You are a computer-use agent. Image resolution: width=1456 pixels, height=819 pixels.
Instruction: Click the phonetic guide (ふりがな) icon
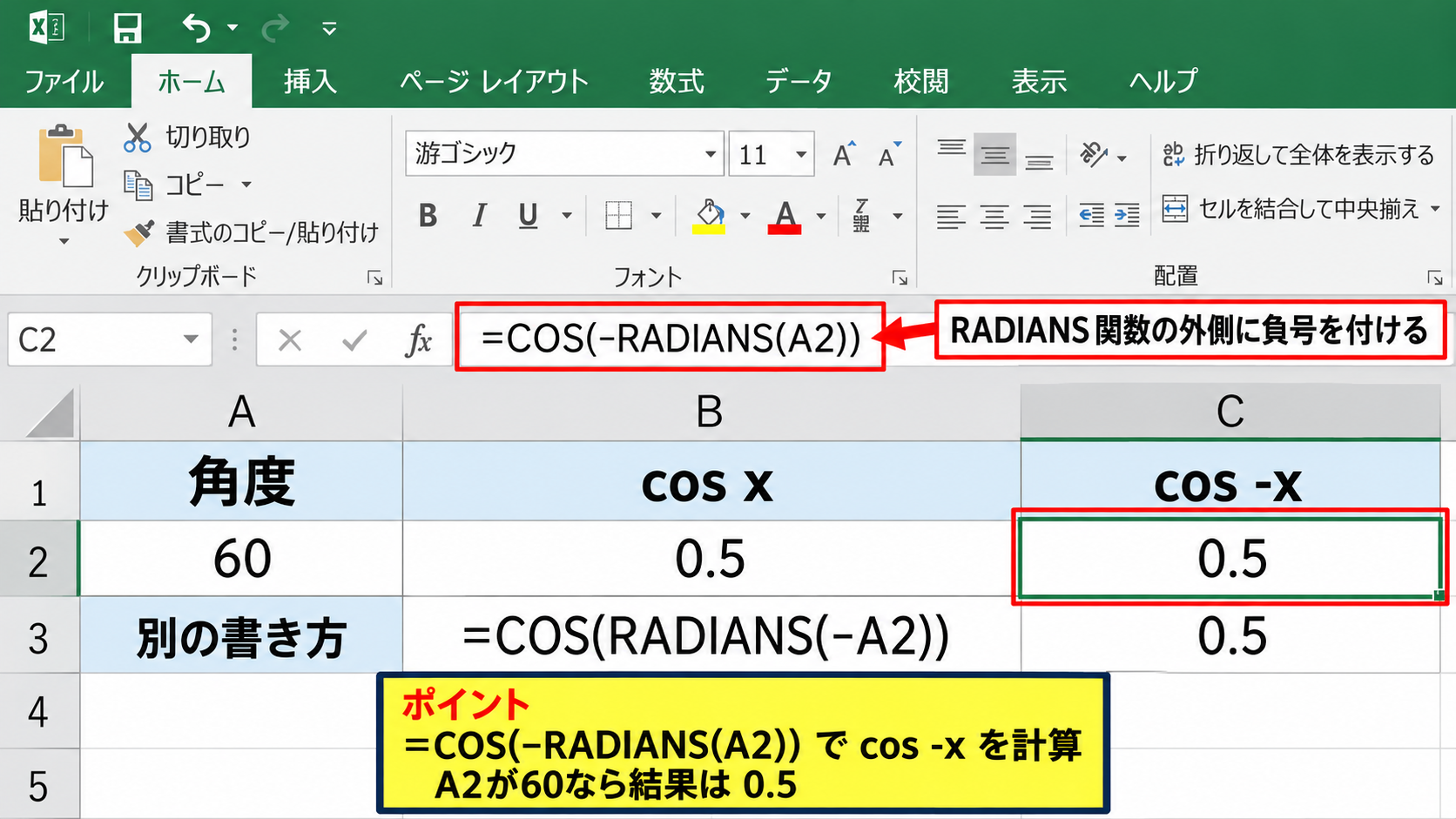point(861,215)
